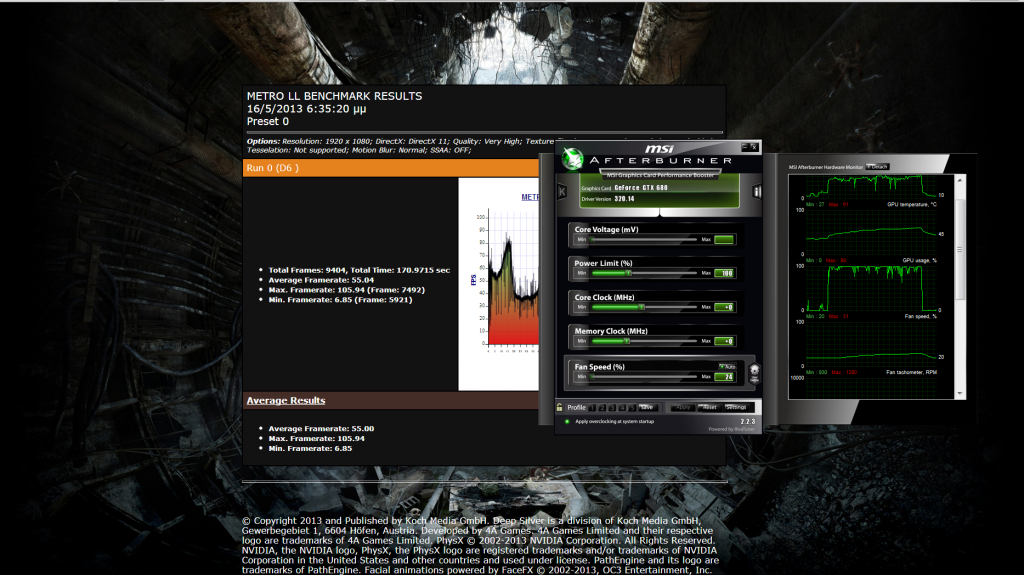
Task: Minimize the Afterburner window
Action: click(x=743, y=147)
